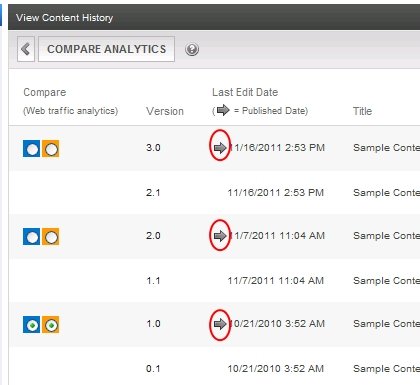The image size is (420, 385).
Task: Click the Version column header
Action: pyautogui.click(x=165, y=111)
